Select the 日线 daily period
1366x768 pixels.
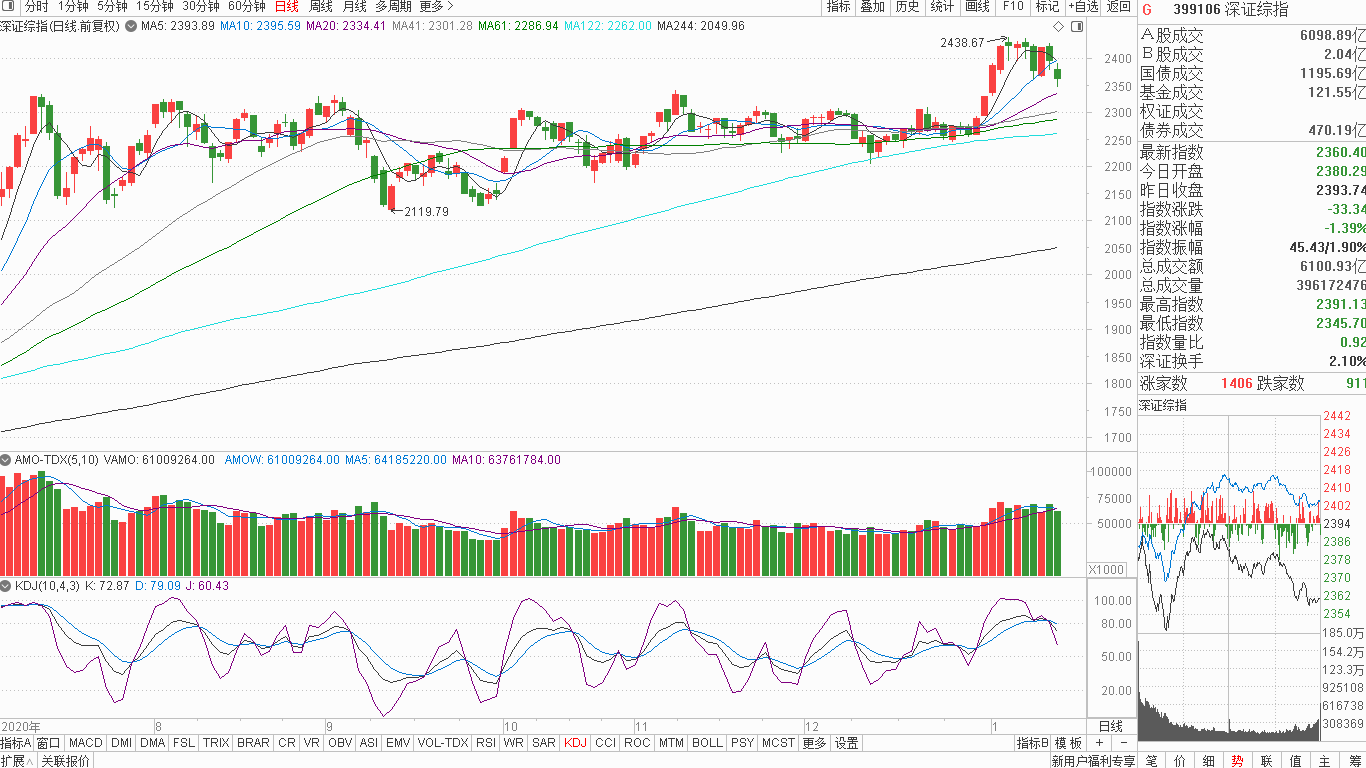pyautogui.click(x=286, y=6)
